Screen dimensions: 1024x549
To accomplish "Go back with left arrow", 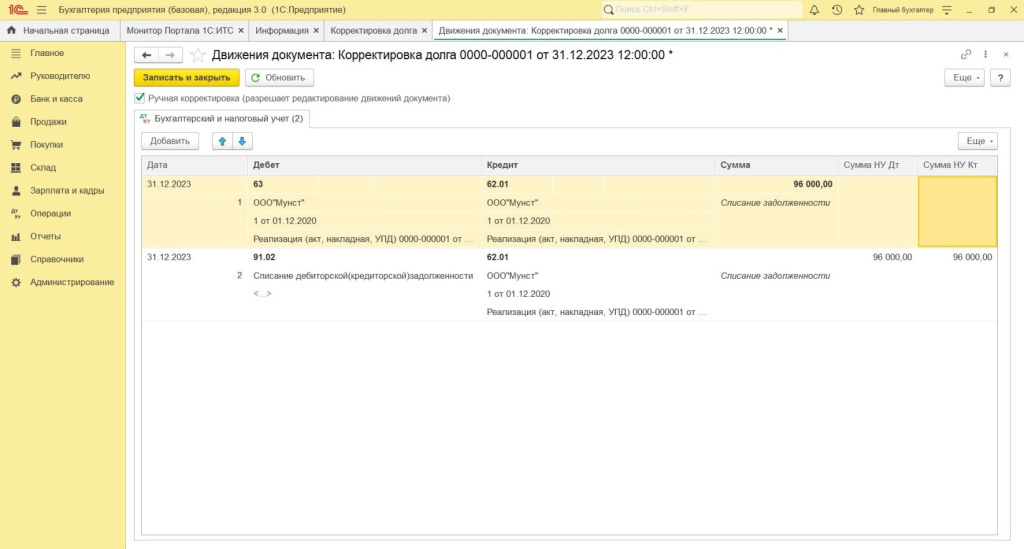I will pos(147,55).
